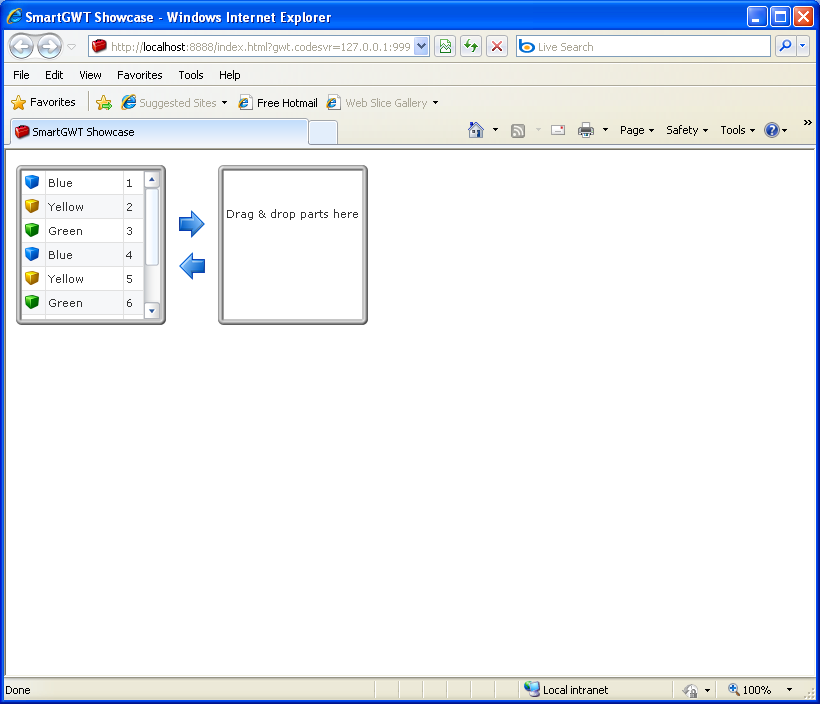Image resolution: width=820 pixels, height=704 pixels.
Task: Open the Help question mark icon
Action: pos(772,130)
